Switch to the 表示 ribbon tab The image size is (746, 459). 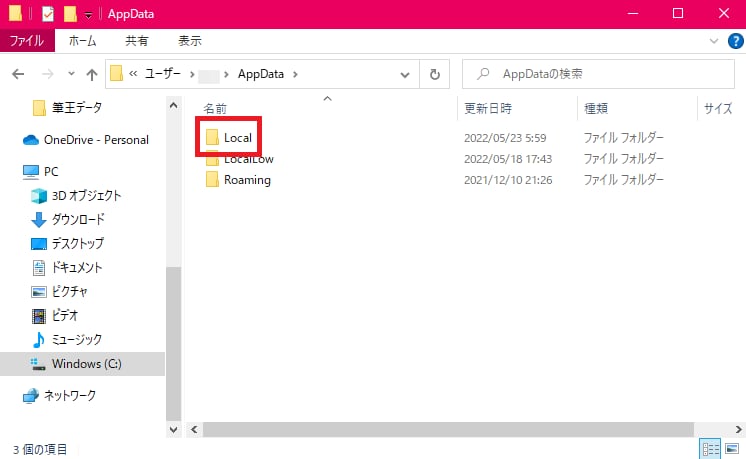point(190,41)
